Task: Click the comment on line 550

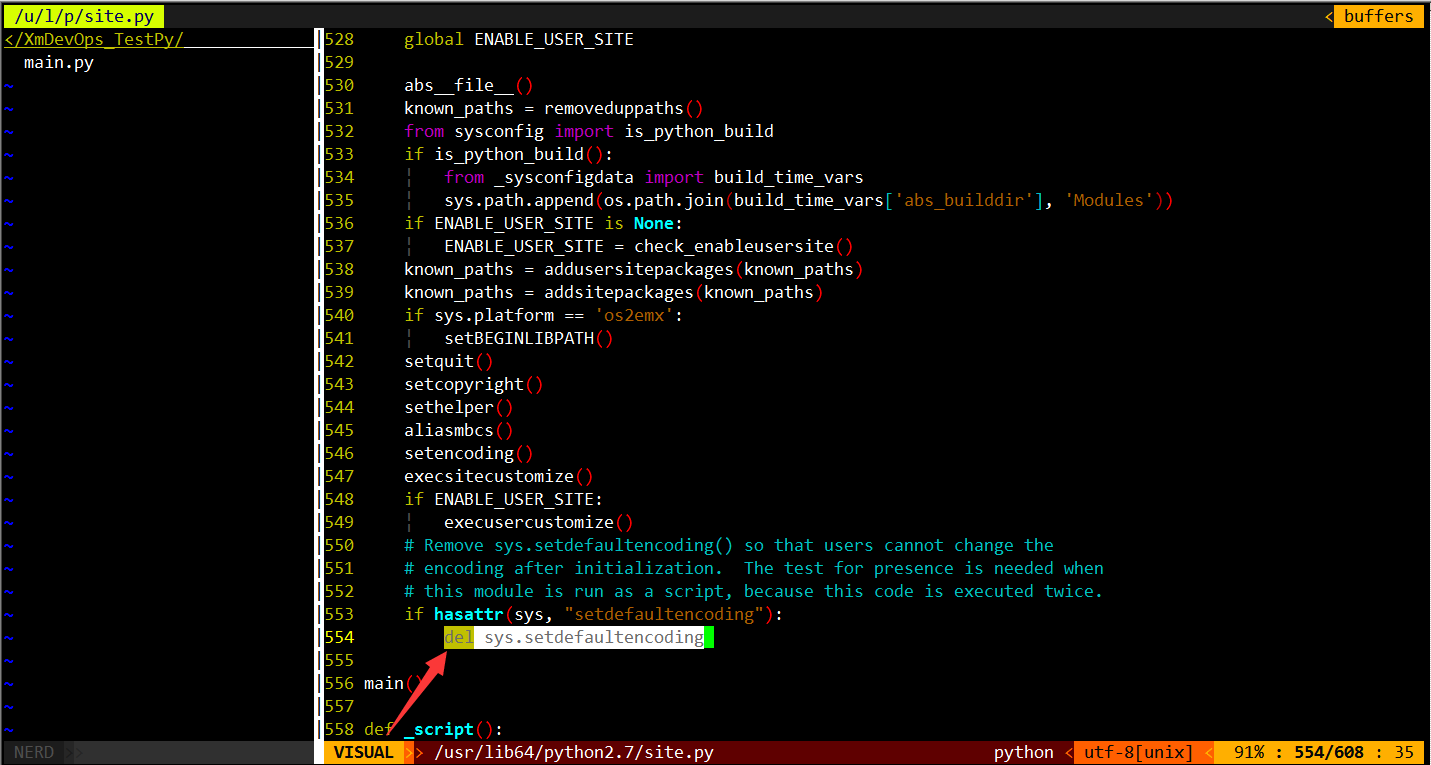Action: (x=729, y=545)
